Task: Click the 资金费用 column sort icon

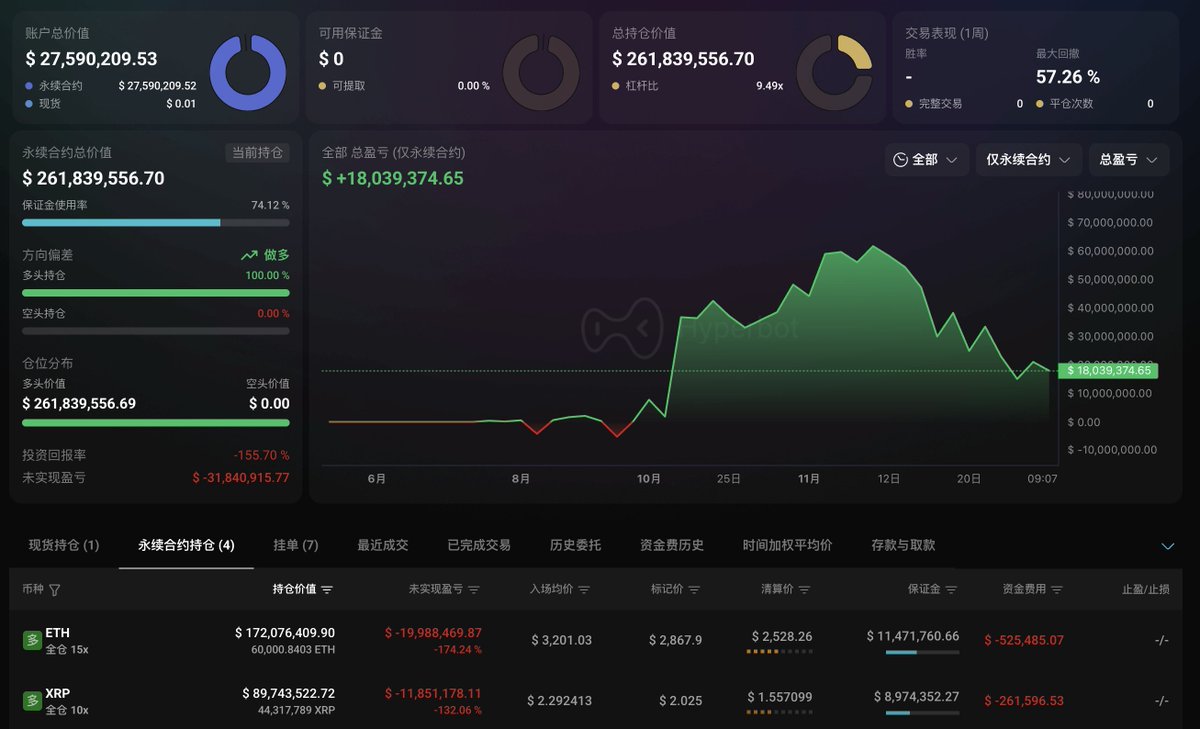Action: 1057,590
